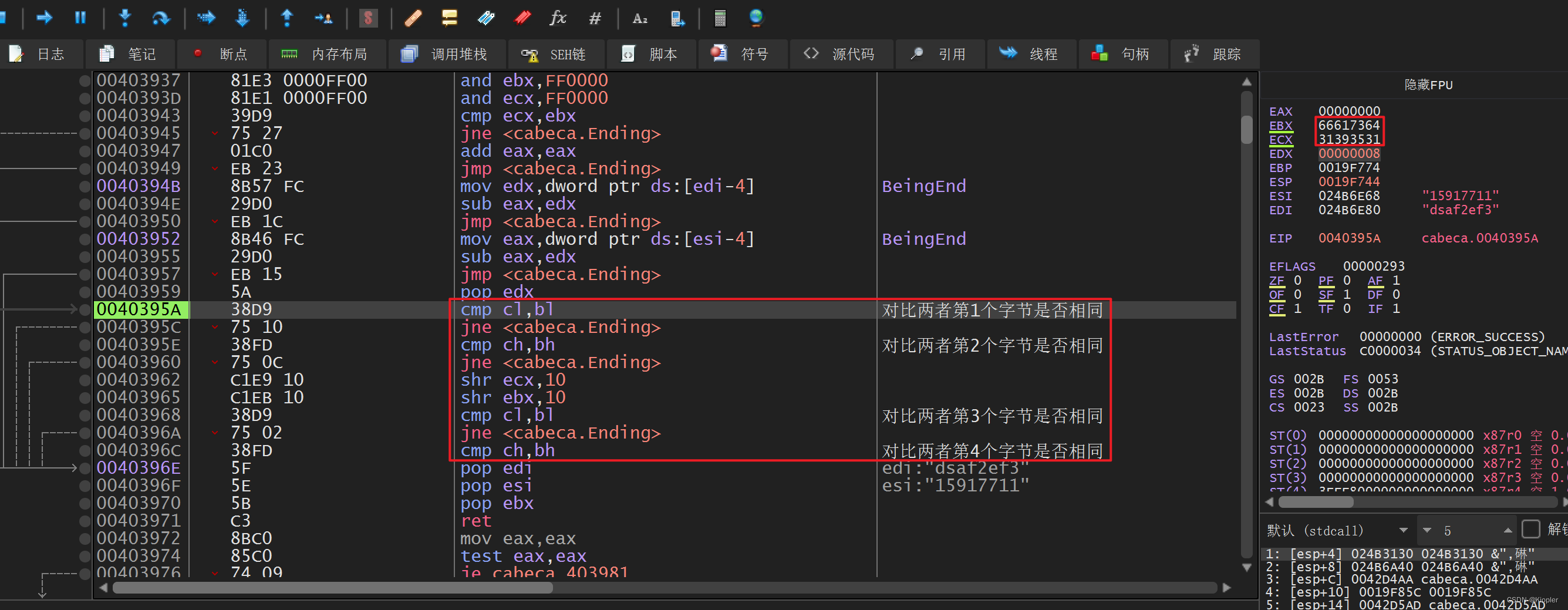Click the Trace Into dotted-right-arrow icon
Viewport: 1568px width, 610px height.
click(x=205, y=18)
